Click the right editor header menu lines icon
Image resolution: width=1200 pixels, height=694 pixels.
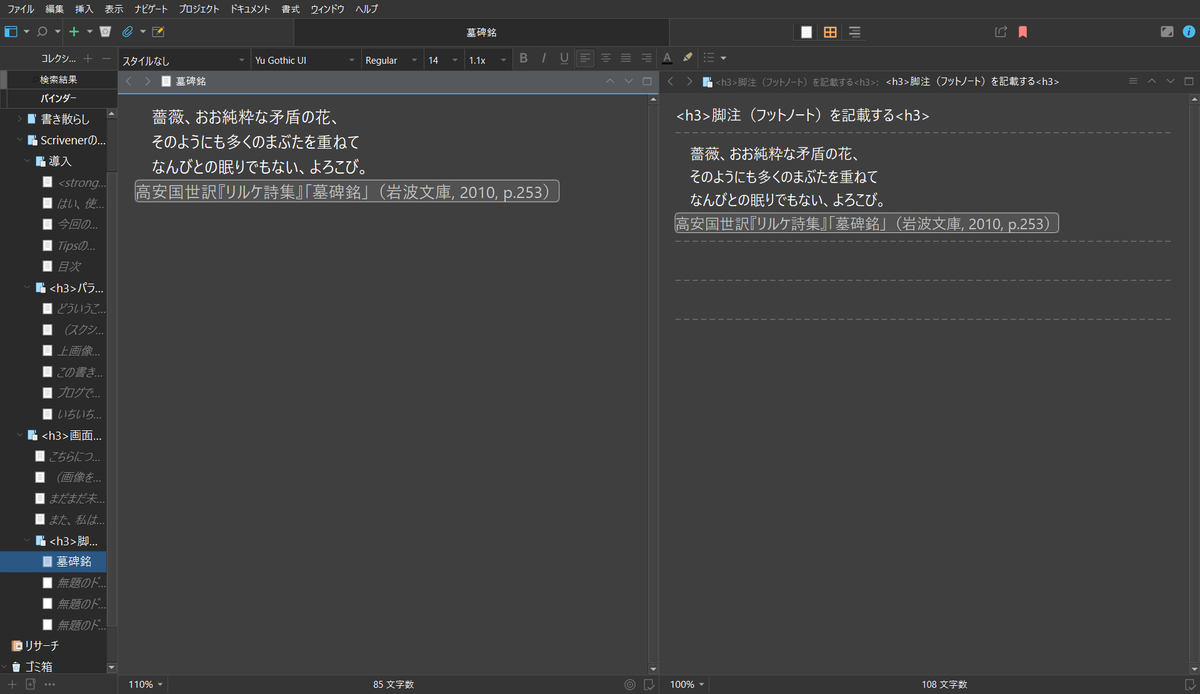click(x=1133, y=81)
